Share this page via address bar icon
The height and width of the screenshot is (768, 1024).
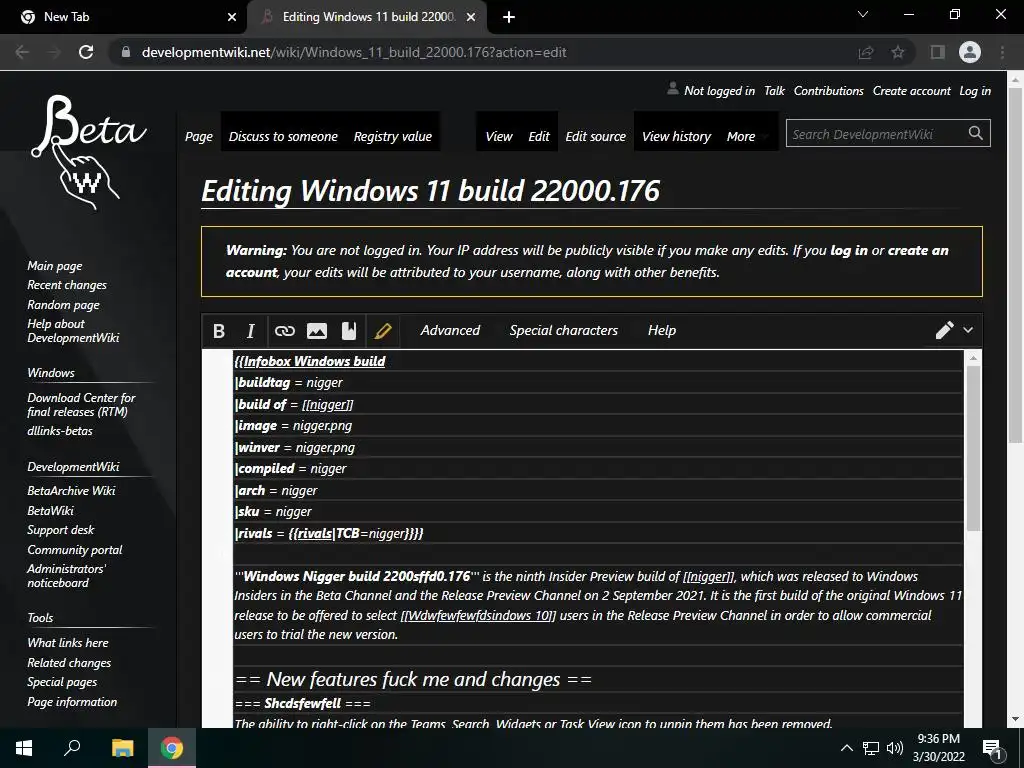[866, 52]
